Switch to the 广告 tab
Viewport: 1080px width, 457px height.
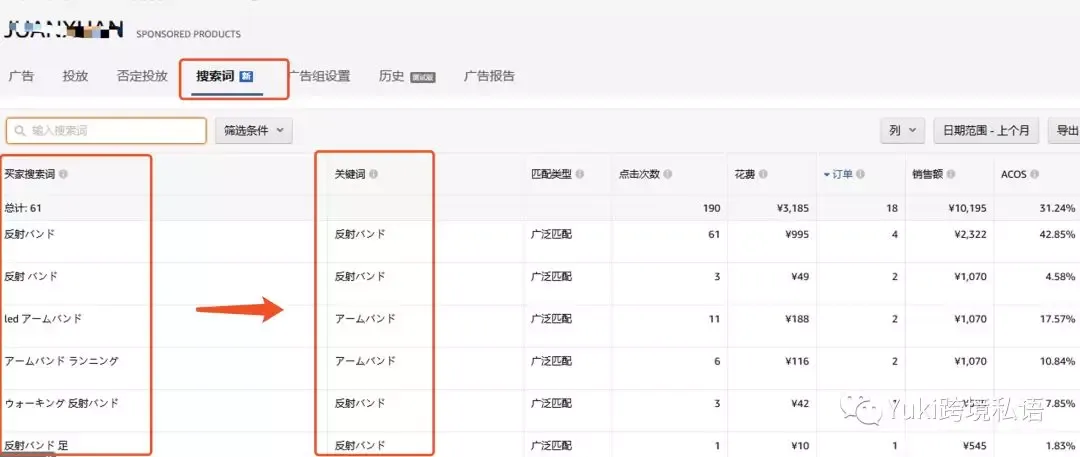pos(21,76)
